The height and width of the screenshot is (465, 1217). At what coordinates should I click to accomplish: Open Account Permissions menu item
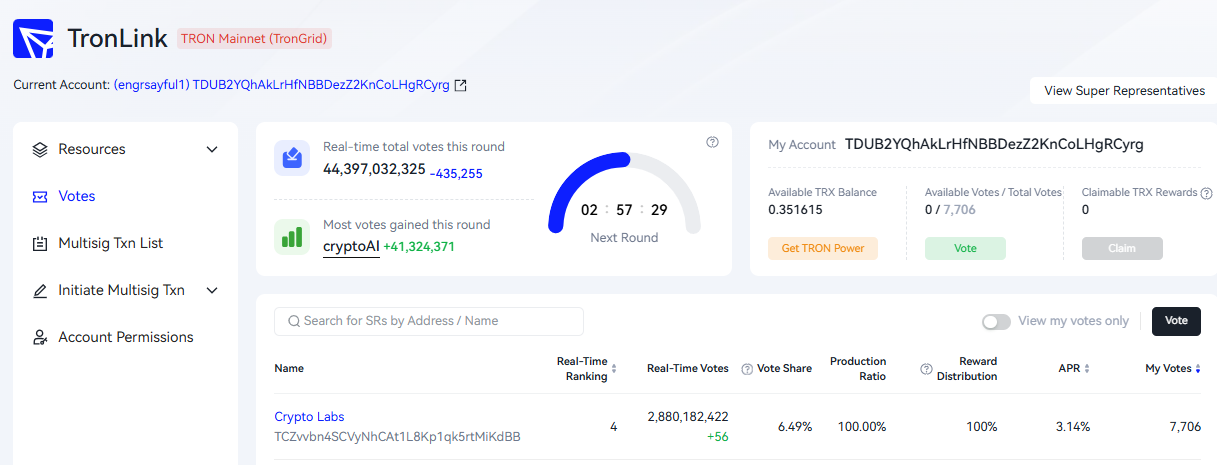pyautogui.click(x=125, y=337)
